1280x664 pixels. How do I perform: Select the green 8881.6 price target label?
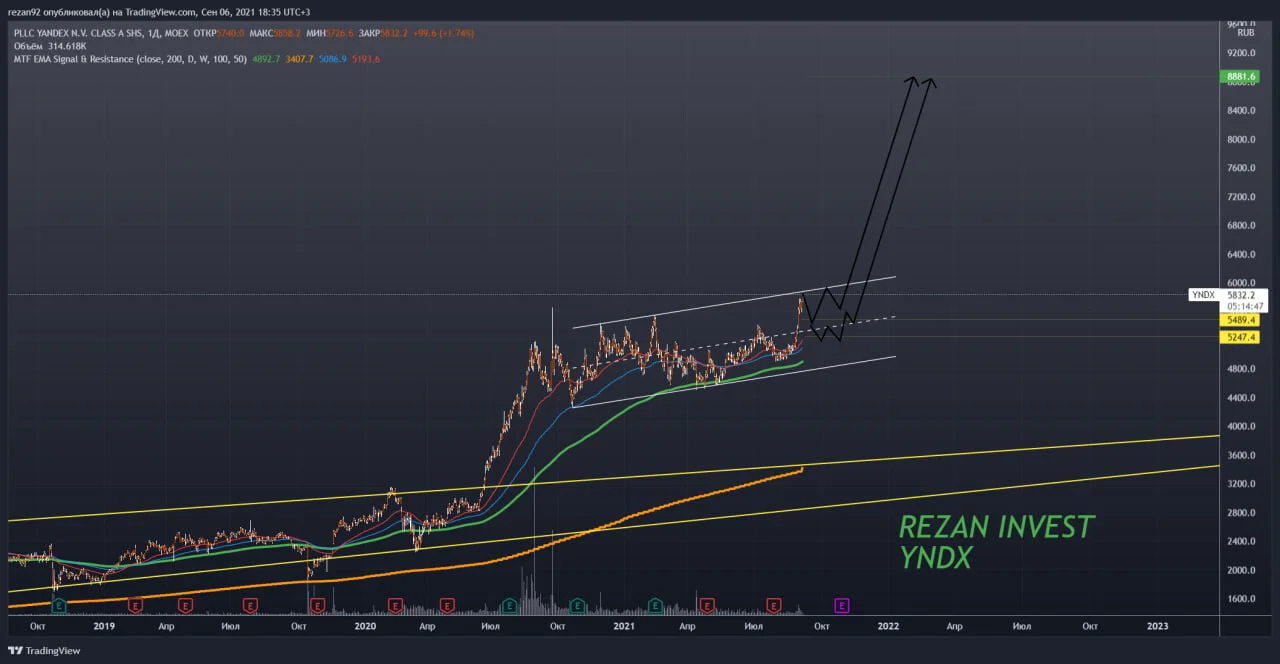pos(1239,76)
